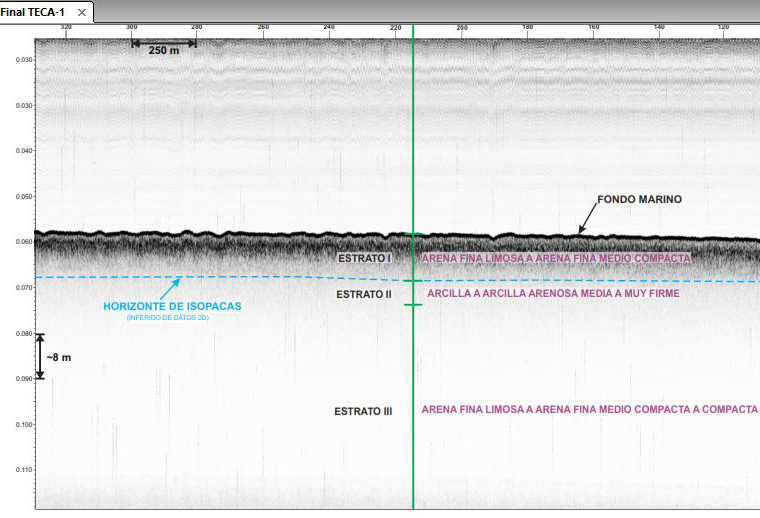760x518 pixels.
Task: Click the 0.040 value on vertical axis
Action: point(24,151)
